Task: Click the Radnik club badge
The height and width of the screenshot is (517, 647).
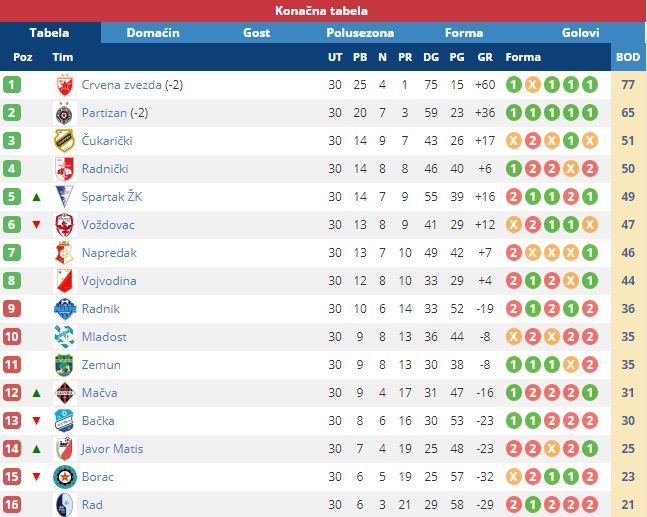Action: 65,309
